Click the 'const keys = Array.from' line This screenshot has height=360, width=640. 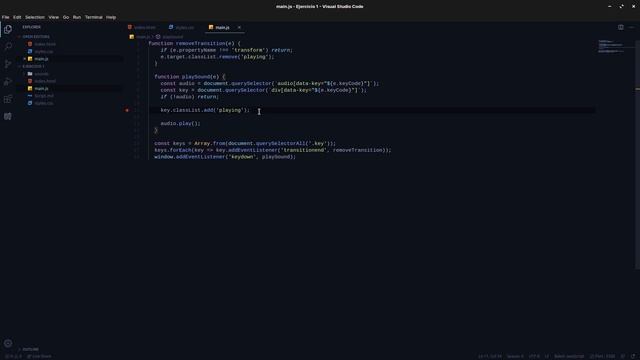[x=245, y=144]
